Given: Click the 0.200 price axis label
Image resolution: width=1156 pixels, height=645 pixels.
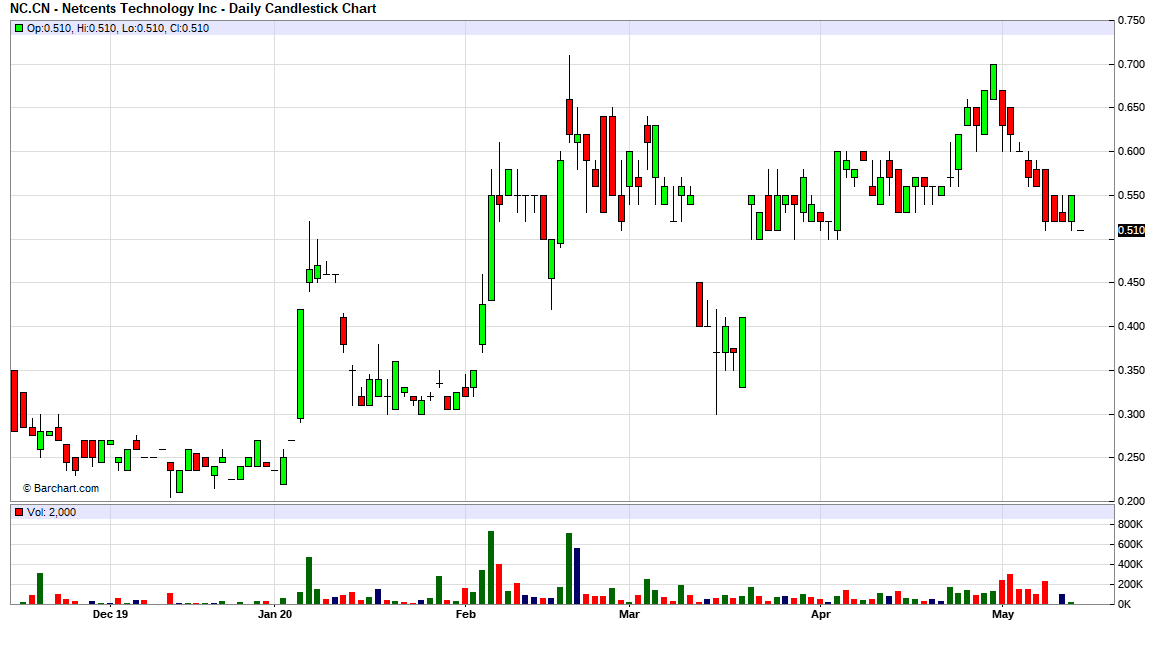Looking at the screenshot, I should 1132,501.
